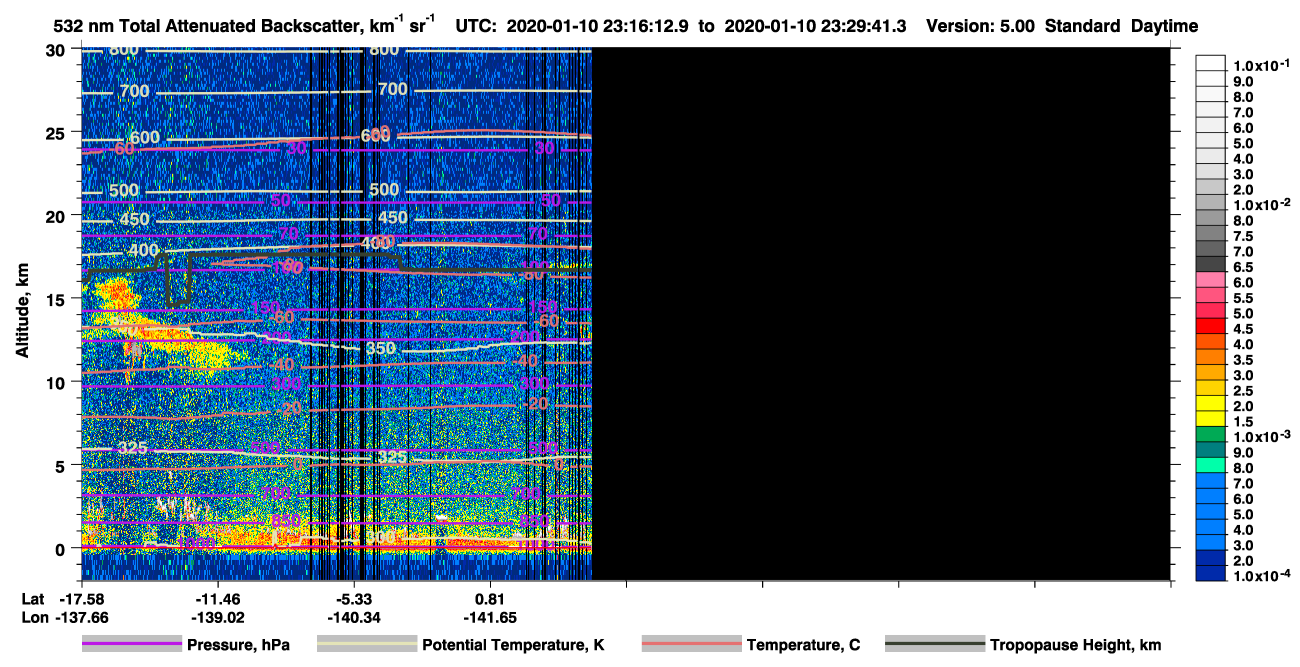Click the purple Pressure, hPa legend line
The height and width of the screenshot is (667, 1300).
[x=131, y=645]
